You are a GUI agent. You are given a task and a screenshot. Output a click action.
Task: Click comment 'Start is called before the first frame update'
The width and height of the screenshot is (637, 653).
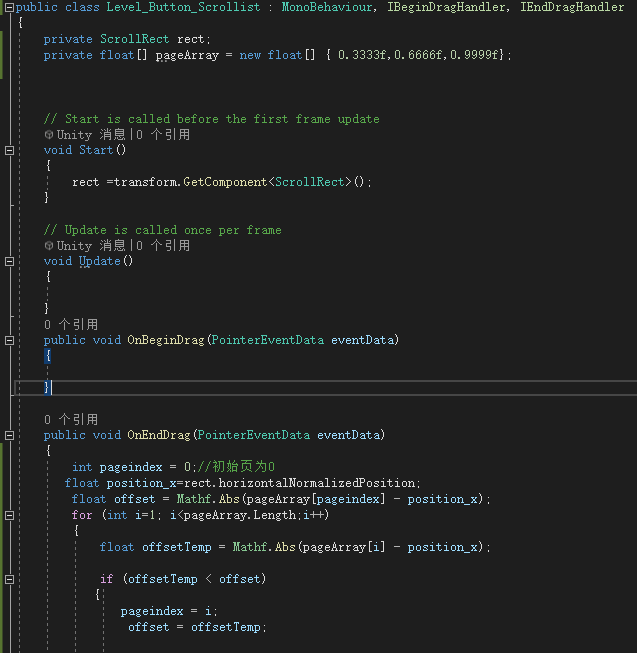tap(212, 119)
